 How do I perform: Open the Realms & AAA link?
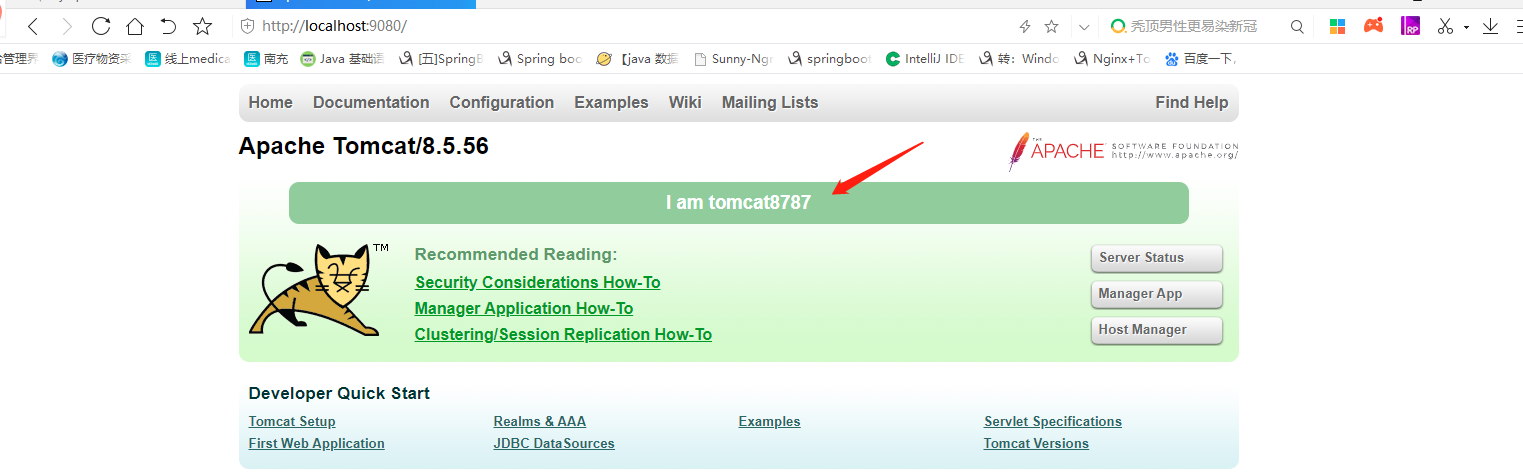(540, 421)
